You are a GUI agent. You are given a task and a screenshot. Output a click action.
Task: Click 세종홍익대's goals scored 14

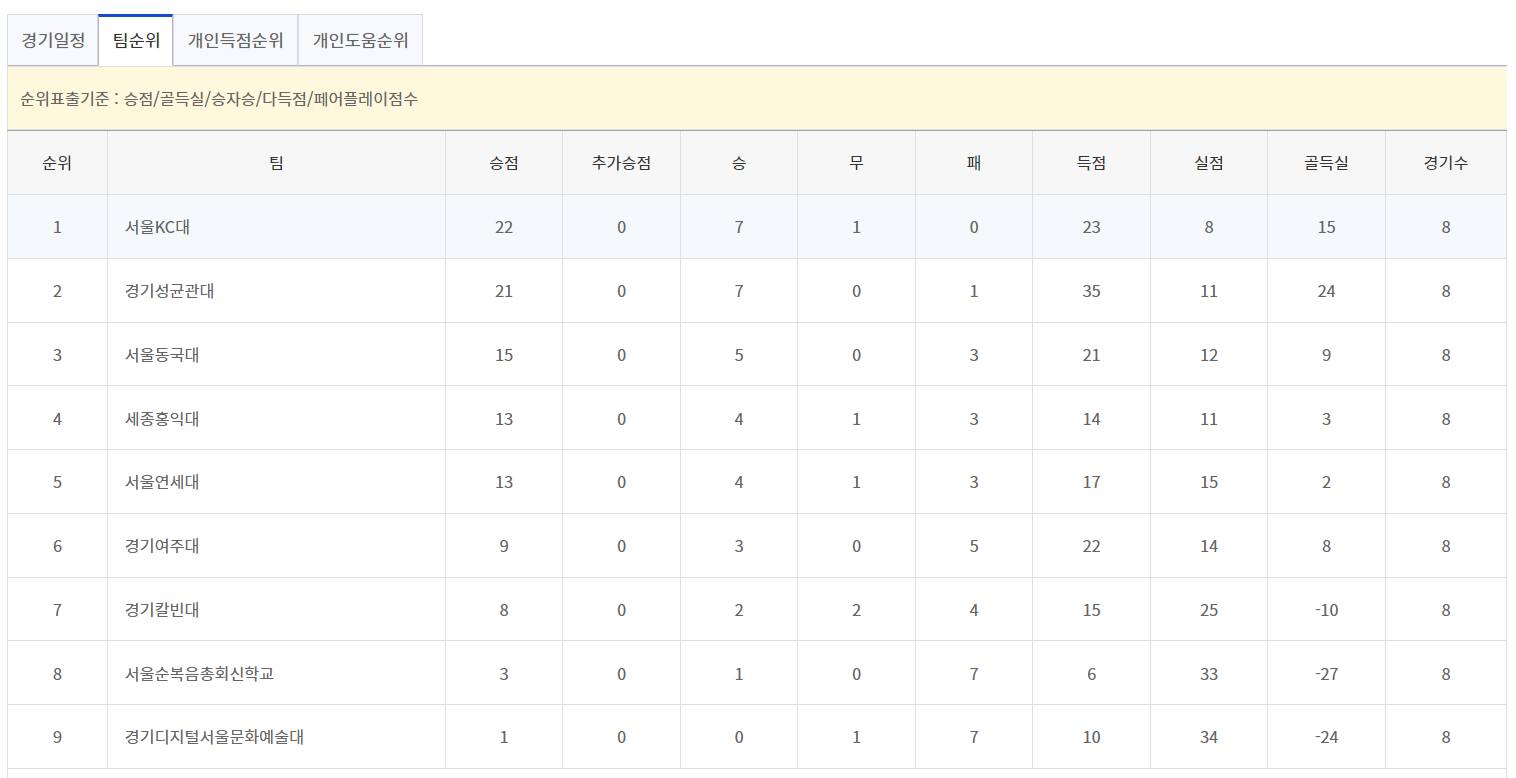(1091, 419)
